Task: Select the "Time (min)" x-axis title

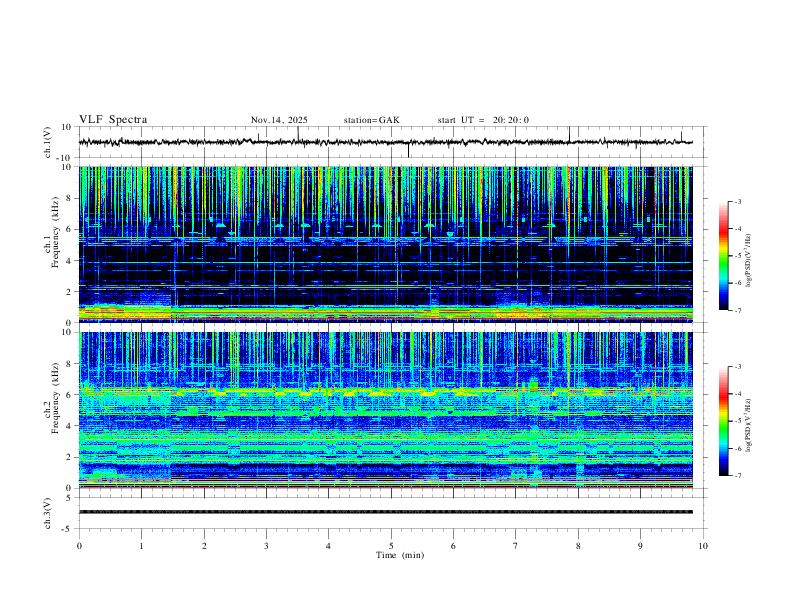Action: 400,555
